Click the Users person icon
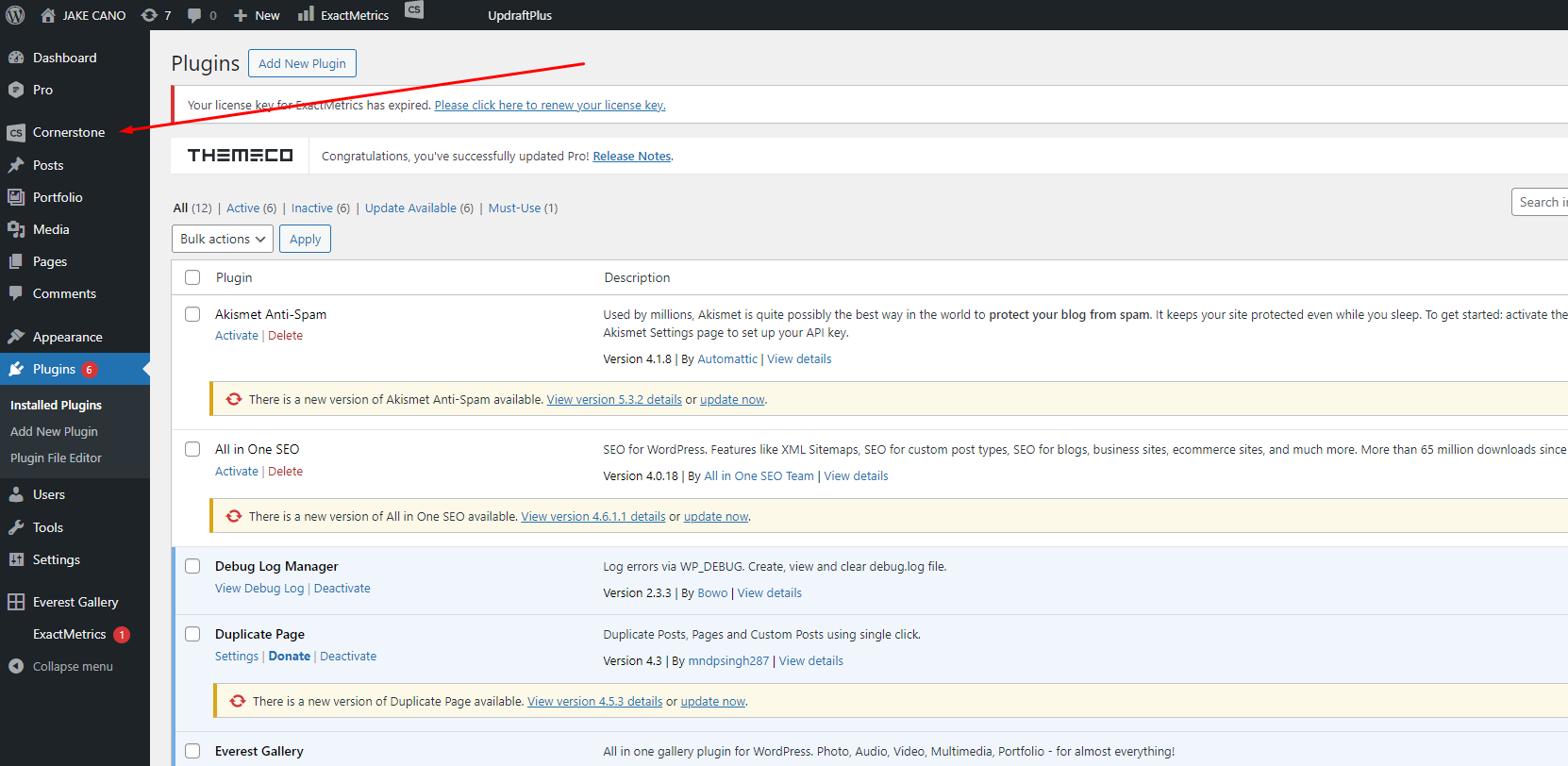Screen dimensions: 1568x766 click(16, 494)
